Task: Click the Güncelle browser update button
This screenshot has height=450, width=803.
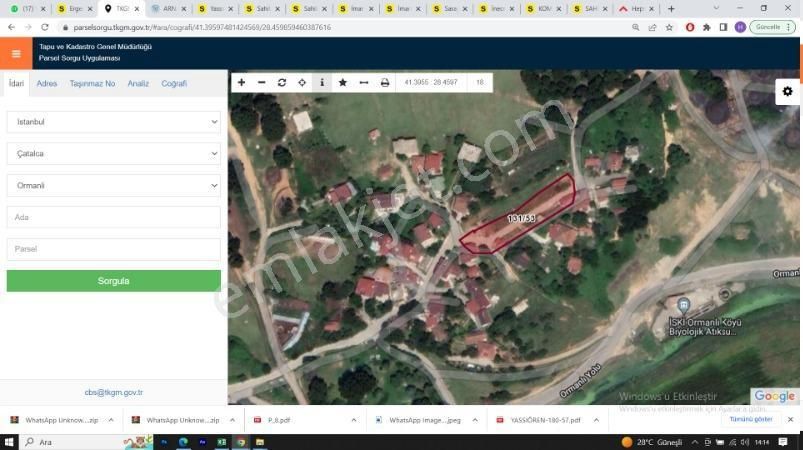Action: point(773,27)
